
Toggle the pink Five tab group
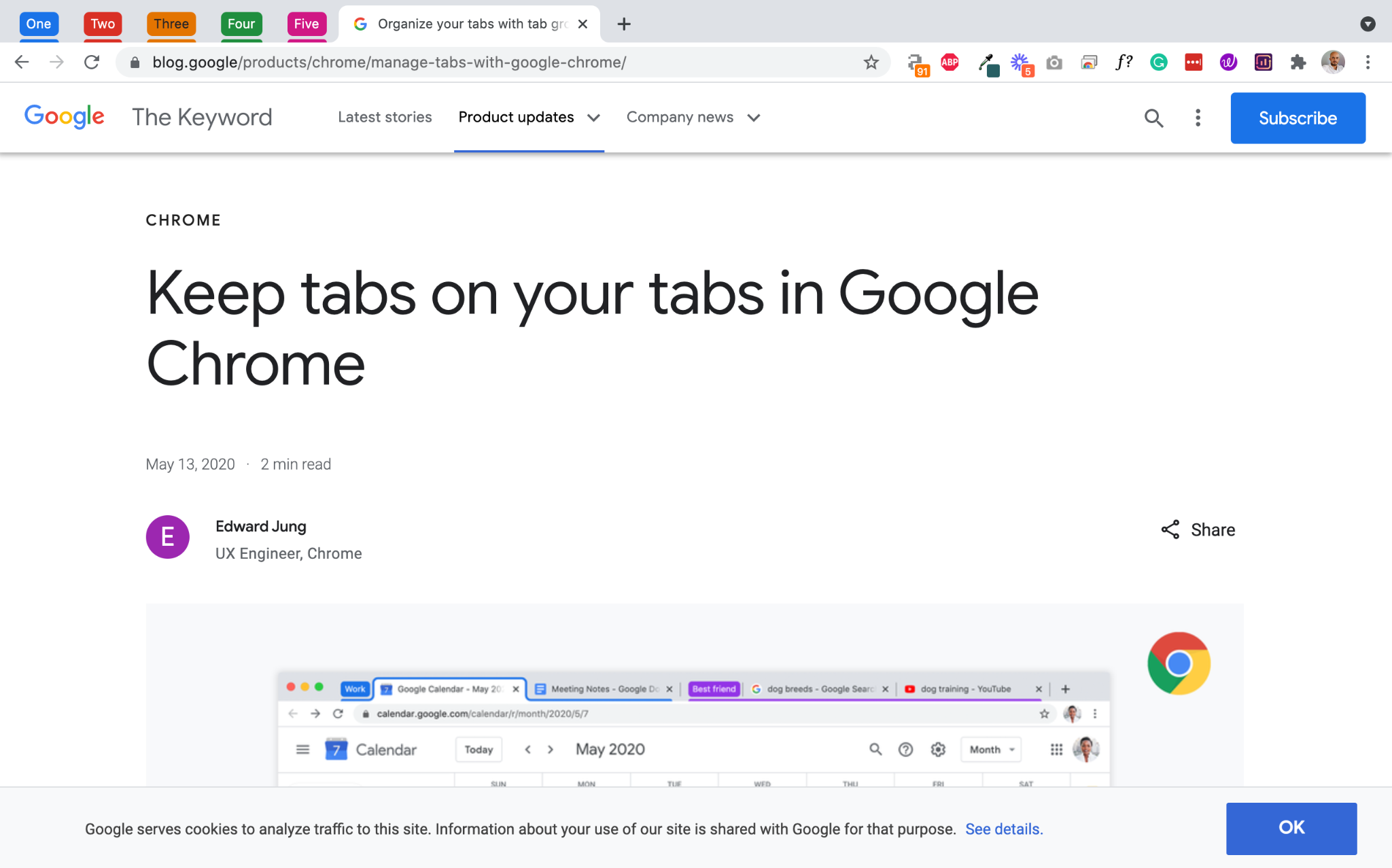[306, 24]
